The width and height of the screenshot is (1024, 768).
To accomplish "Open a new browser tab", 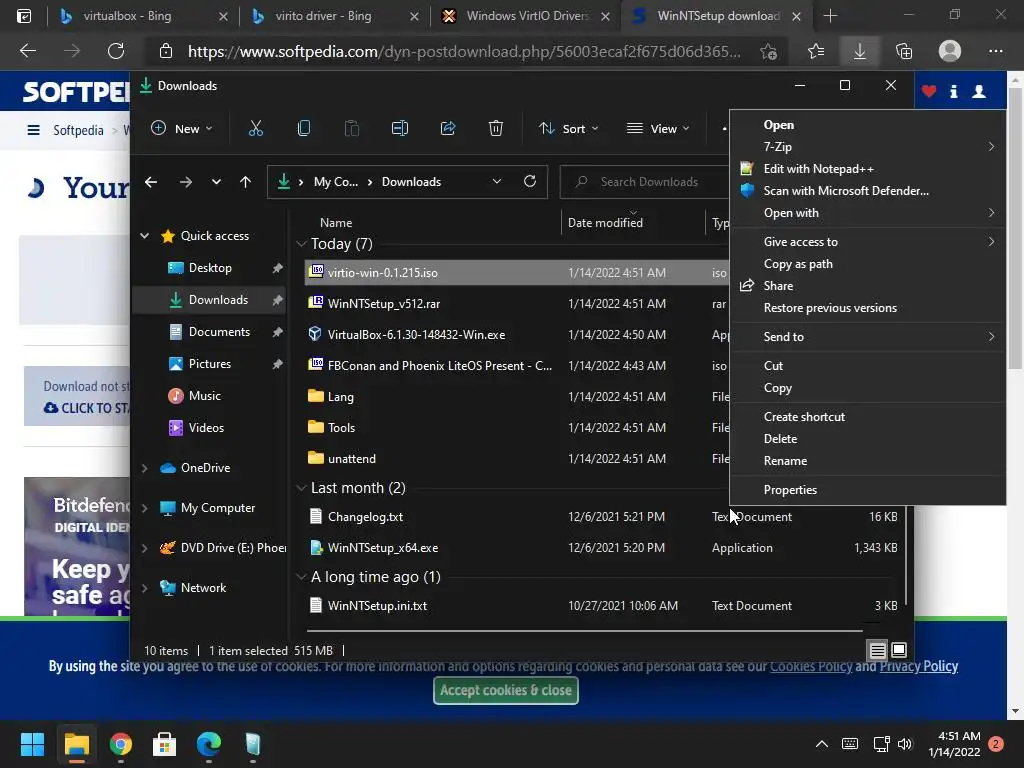I will (x=831, y=16).
